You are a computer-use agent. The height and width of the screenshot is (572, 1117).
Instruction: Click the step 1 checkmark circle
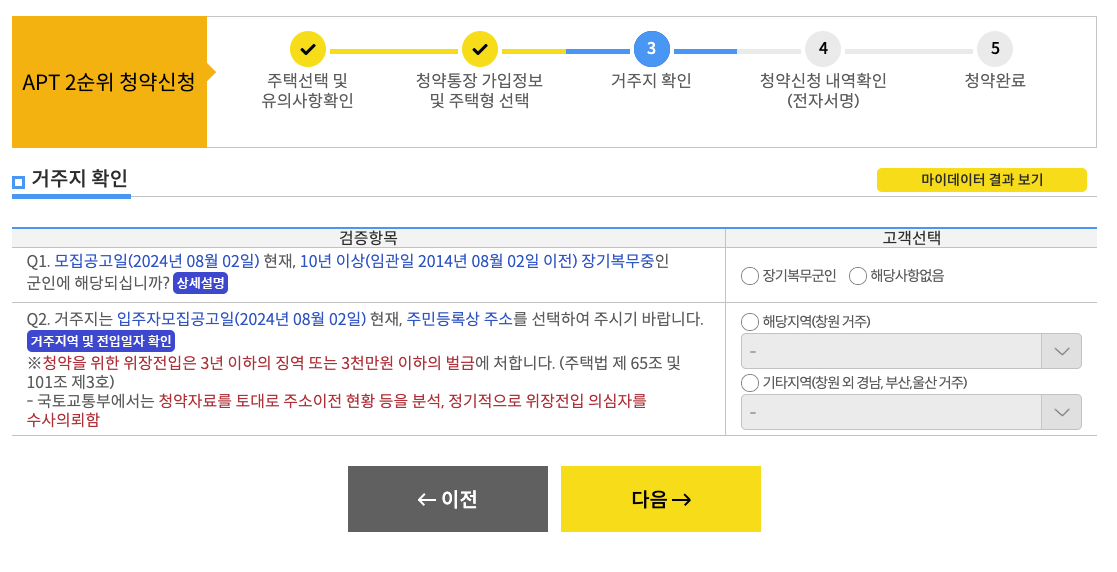[308, 49]
